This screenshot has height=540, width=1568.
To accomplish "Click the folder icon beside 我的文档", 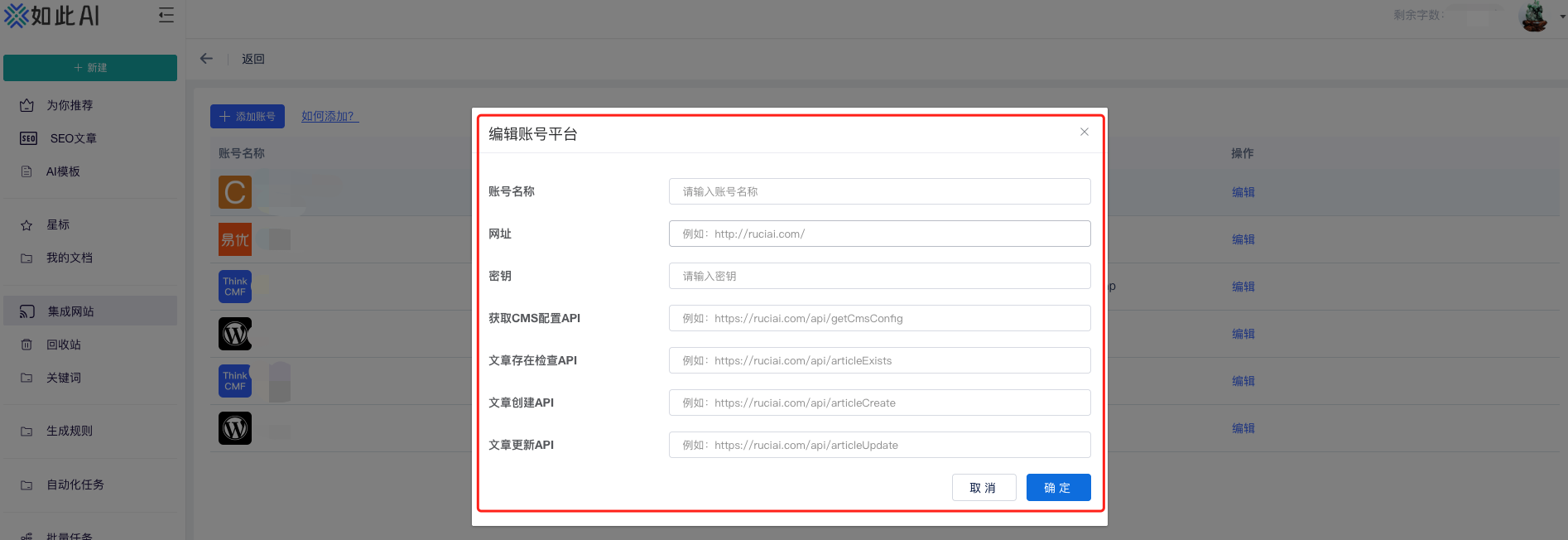I will pyautogui.click(x=26, y=258).
